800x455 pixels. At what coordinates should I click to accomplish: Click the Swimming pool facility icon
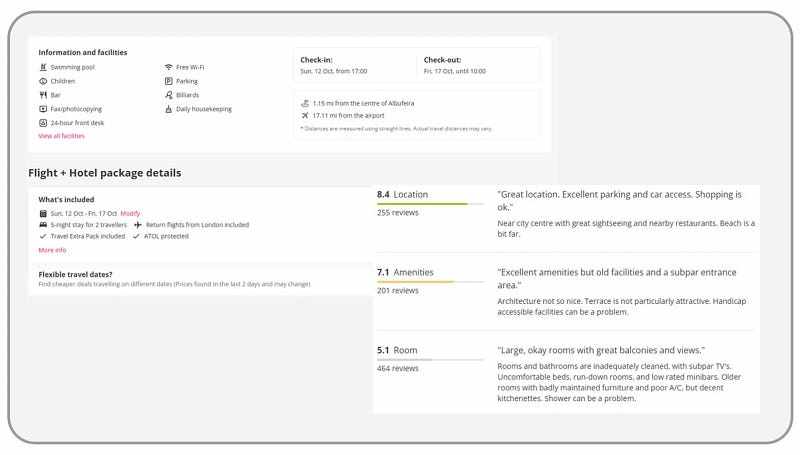(43, 67)
